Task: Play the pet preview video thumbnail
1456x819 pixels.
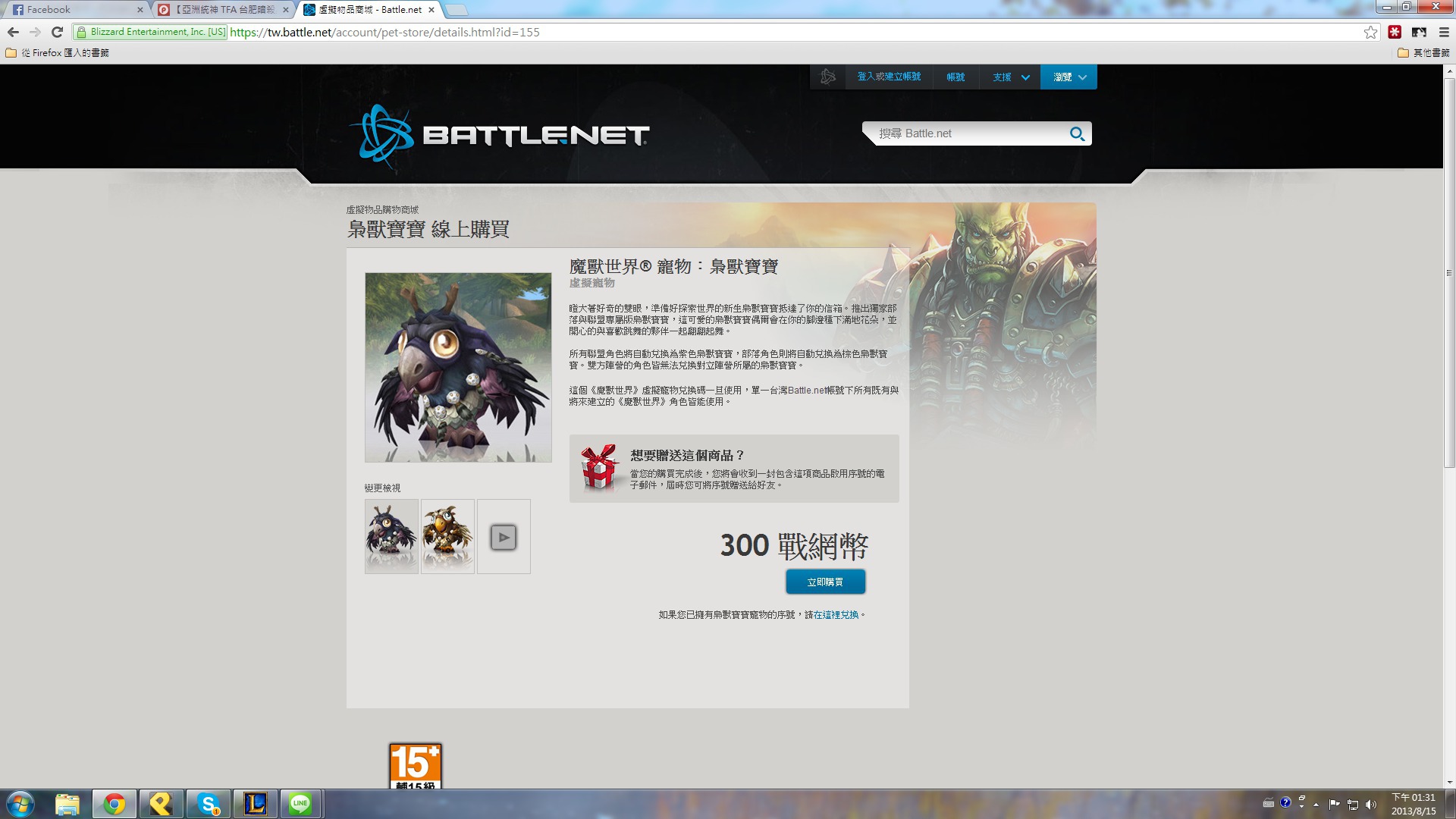Action: [x=504, y=537]
